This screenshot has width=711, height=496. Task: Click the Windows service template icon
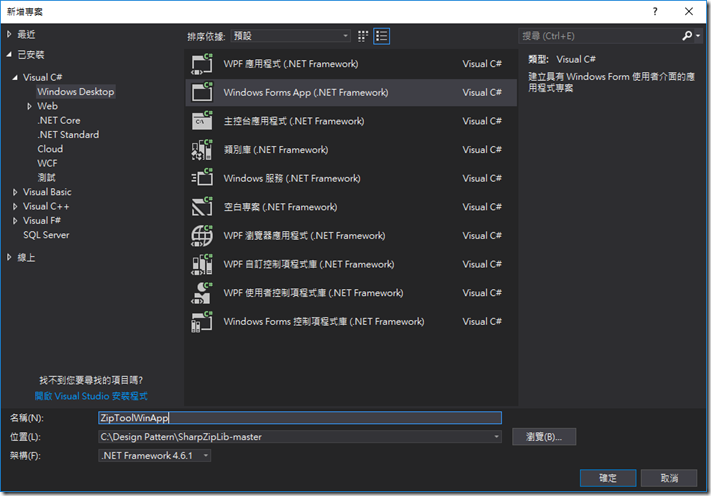pyautogui.click(x=202, y=178)
